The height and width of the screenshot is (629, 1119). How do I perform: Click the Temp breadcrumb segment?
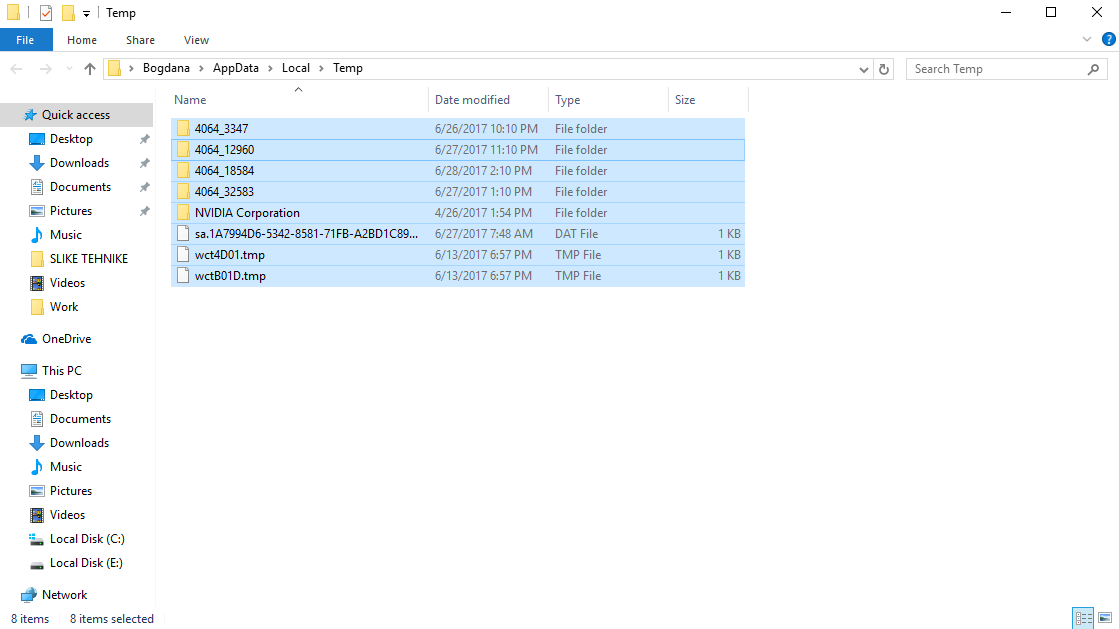coord(348,69)
